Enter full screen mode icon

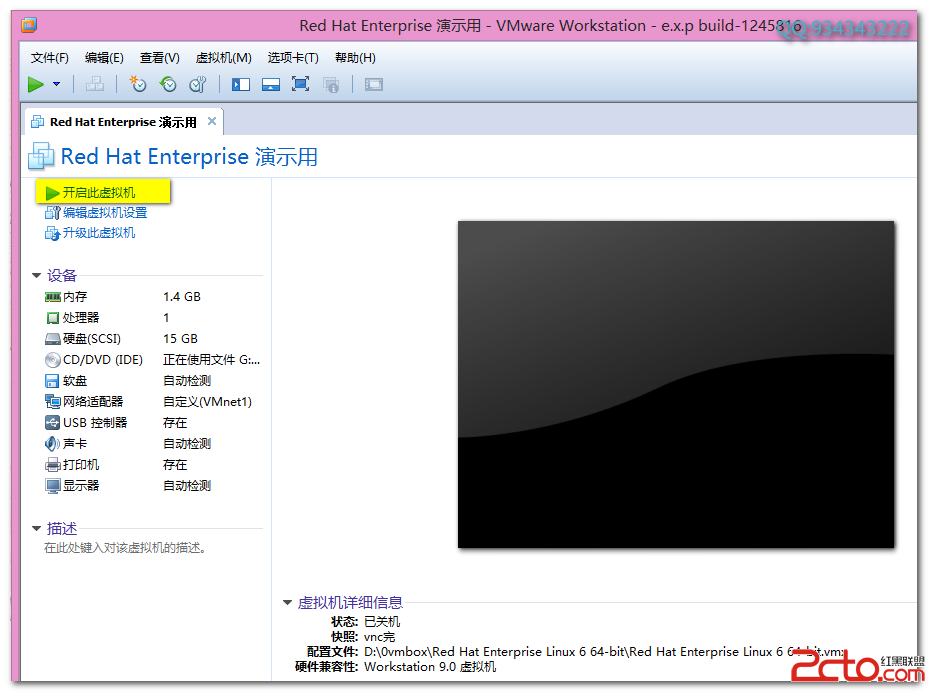tap(301, 85)
